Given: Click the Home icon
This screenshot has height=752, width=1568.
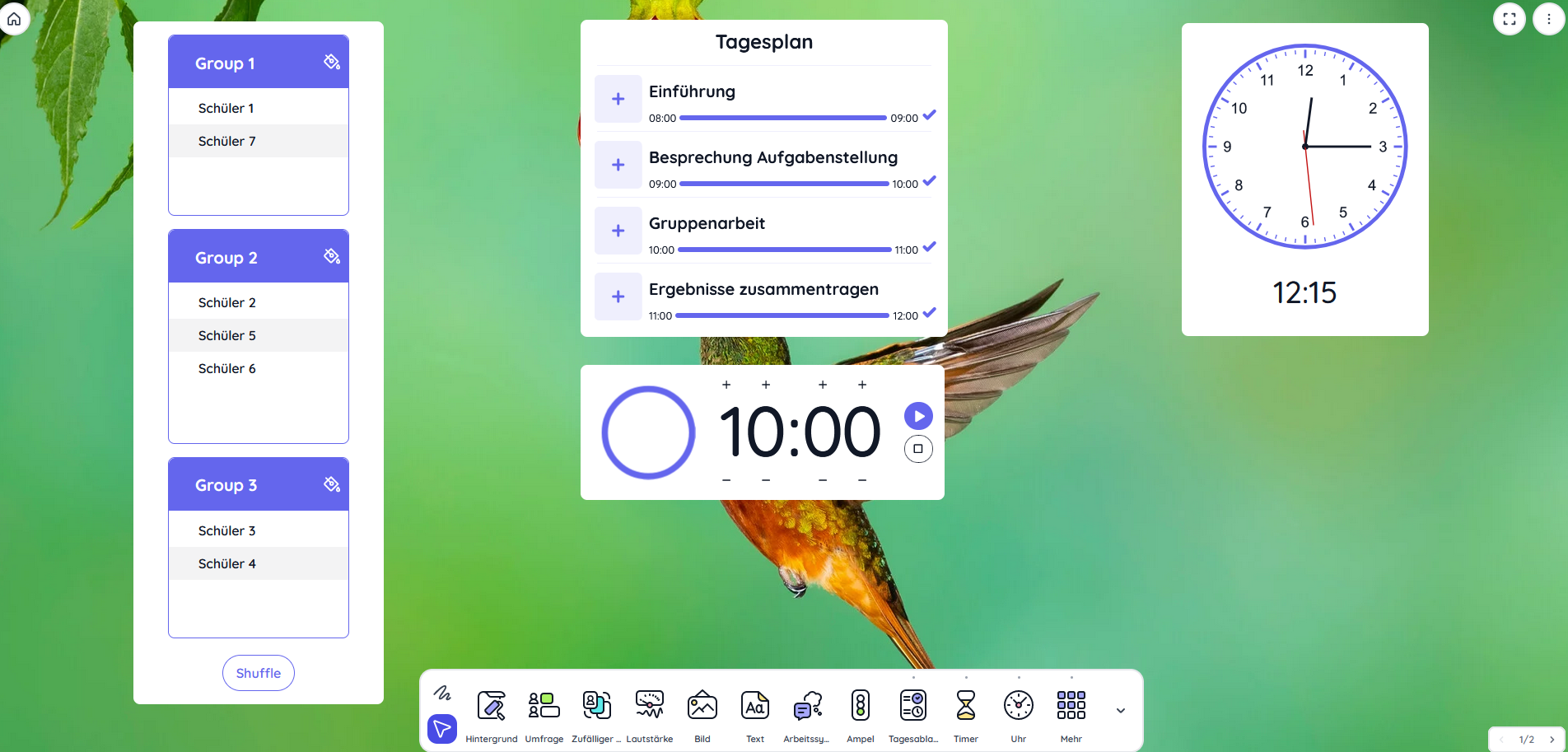Looking at the screenshot, I should point(15,18).
